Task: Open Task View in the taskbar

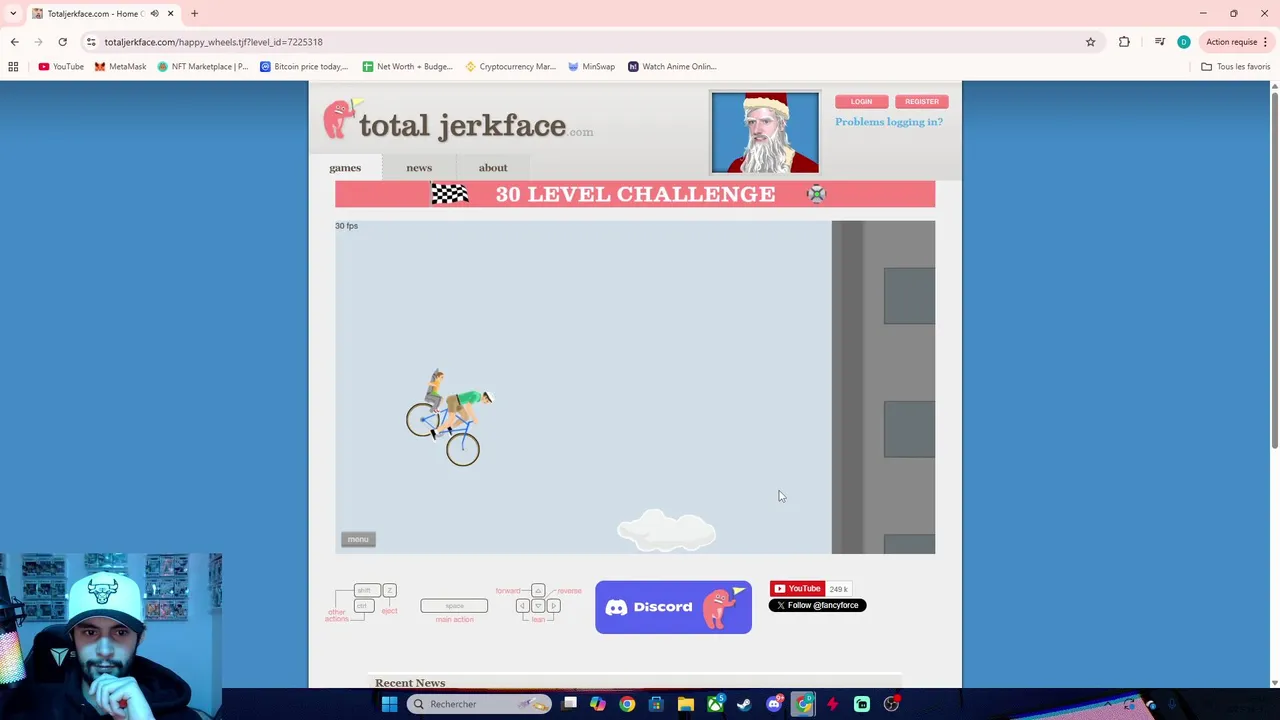Action: (x=570, y=704)
